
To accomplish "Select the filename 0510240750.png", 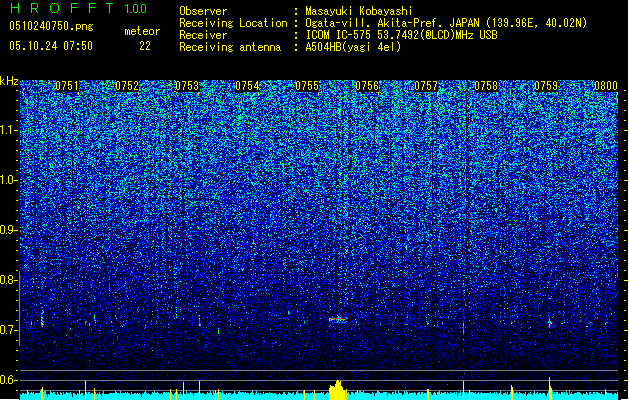I will point(51,26).
